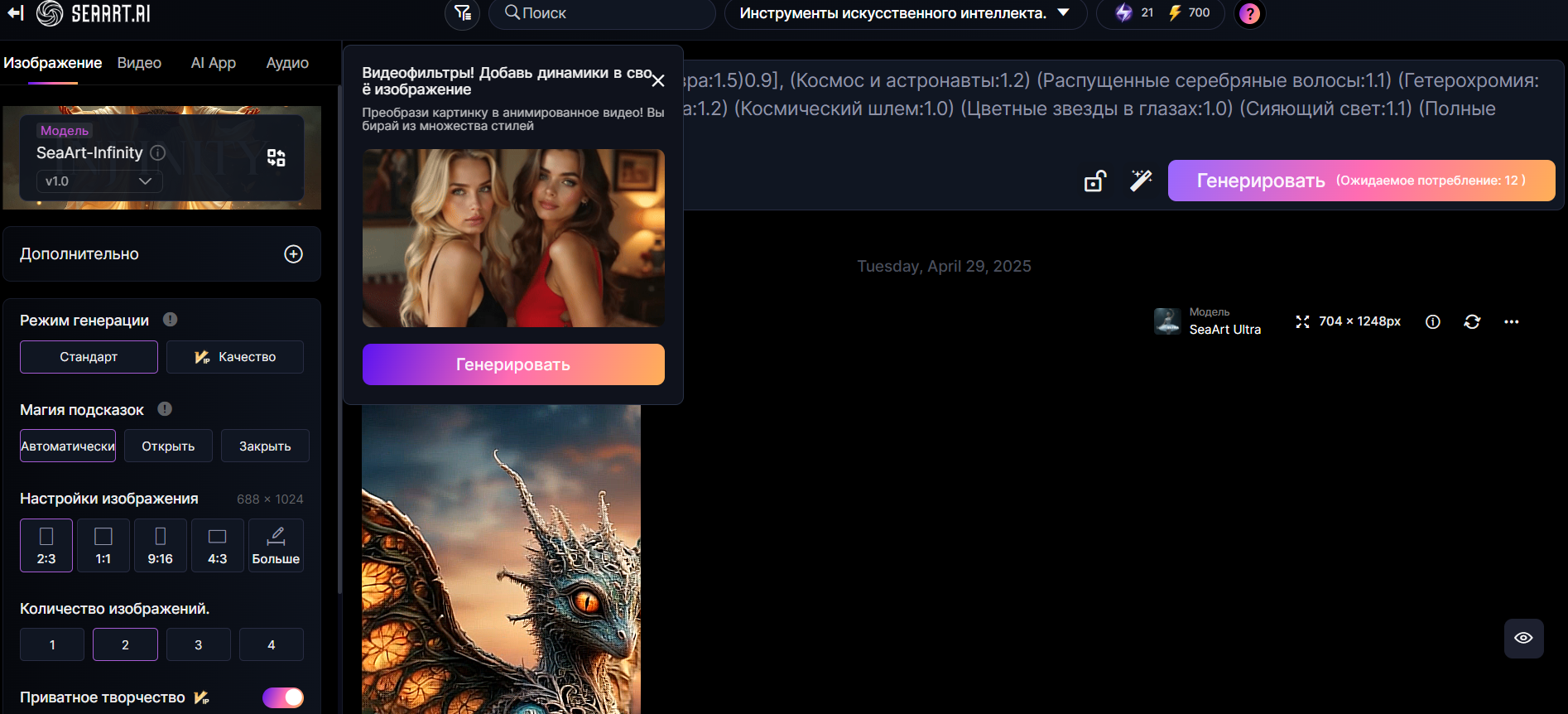Image resolution: width=1568 pixels, height=714 pixels.
Task: Click the yellow lightning 700 energy icon
Action: (1175, 12)
